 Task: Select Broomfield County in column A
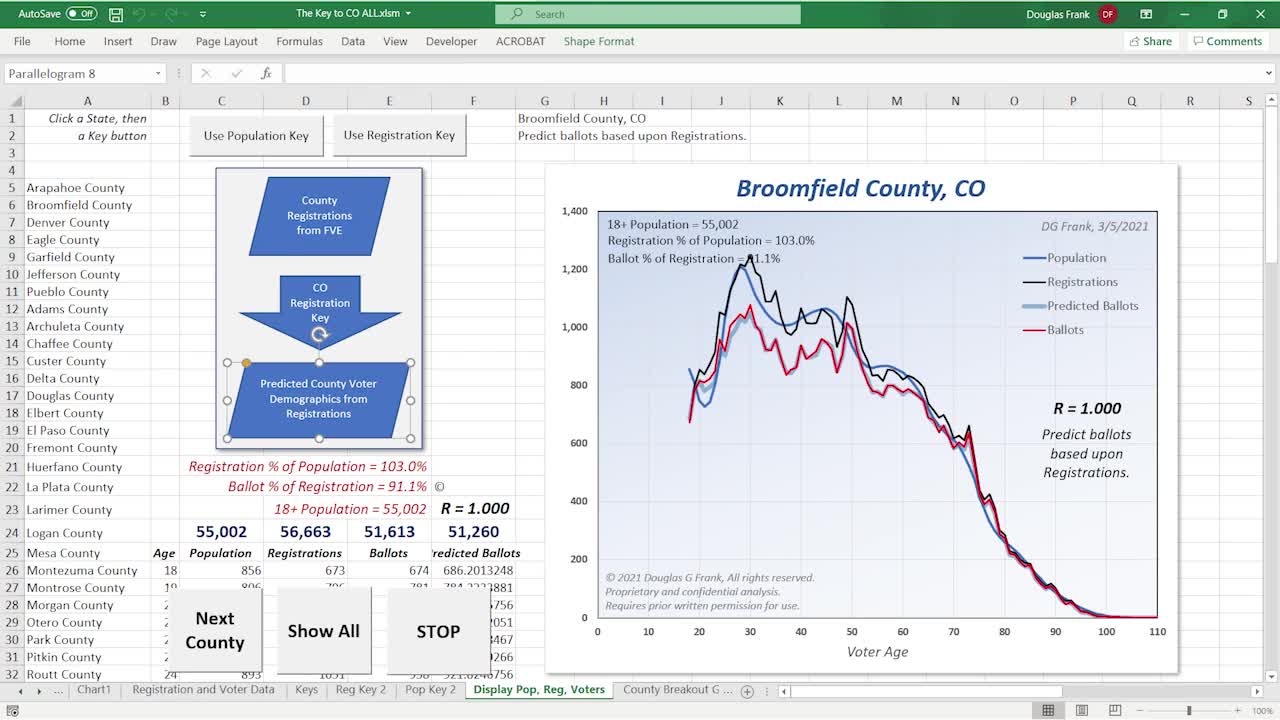coord(79,205)
